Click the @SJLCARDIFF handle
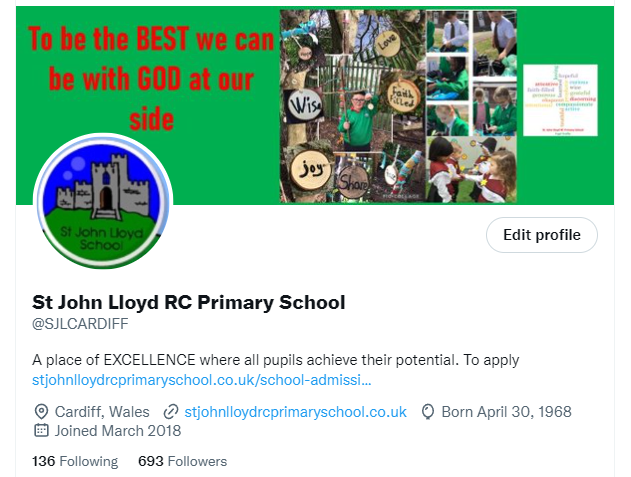The image size is (631, 477). click(x=80, y=324)
